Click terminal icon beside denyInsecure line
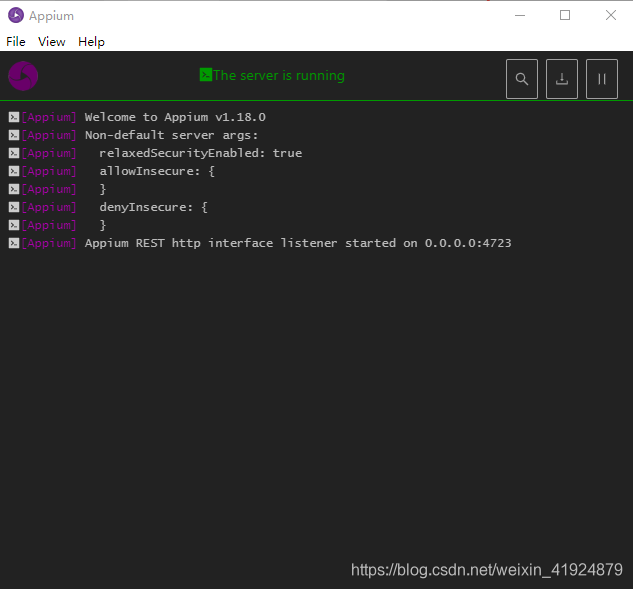Viewport: 633px width, 589px height. click(14, 207)
